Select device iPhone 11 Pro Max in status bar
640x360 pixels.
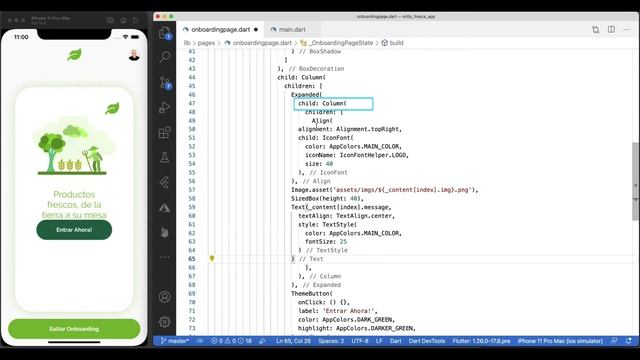[560, 341]
